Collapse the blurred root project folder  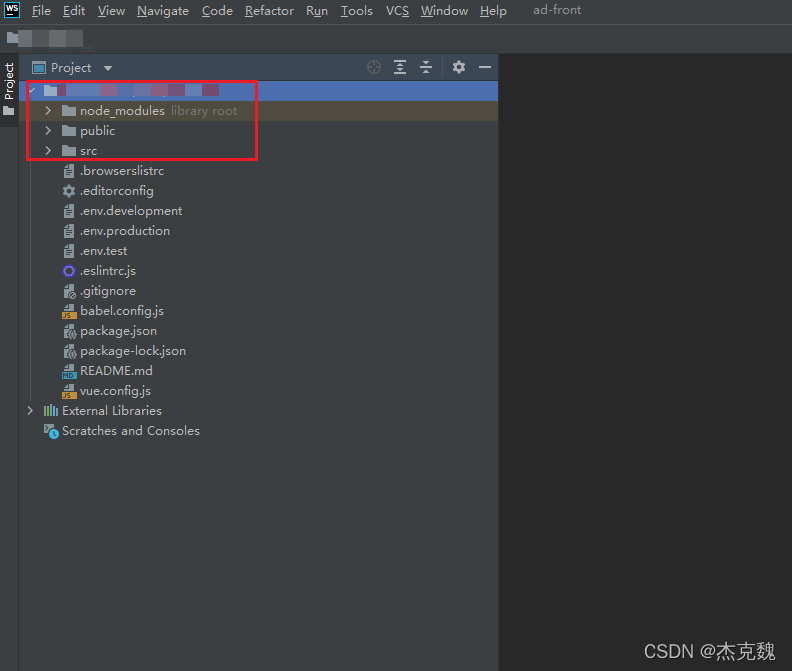[32, 90]
